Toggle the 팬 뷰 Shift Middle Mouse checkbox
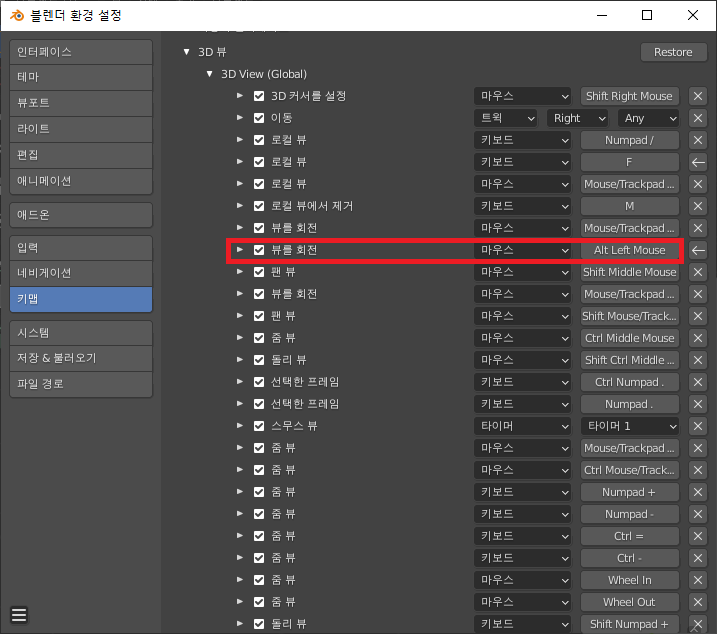The image size is (717, 634). 259,272
